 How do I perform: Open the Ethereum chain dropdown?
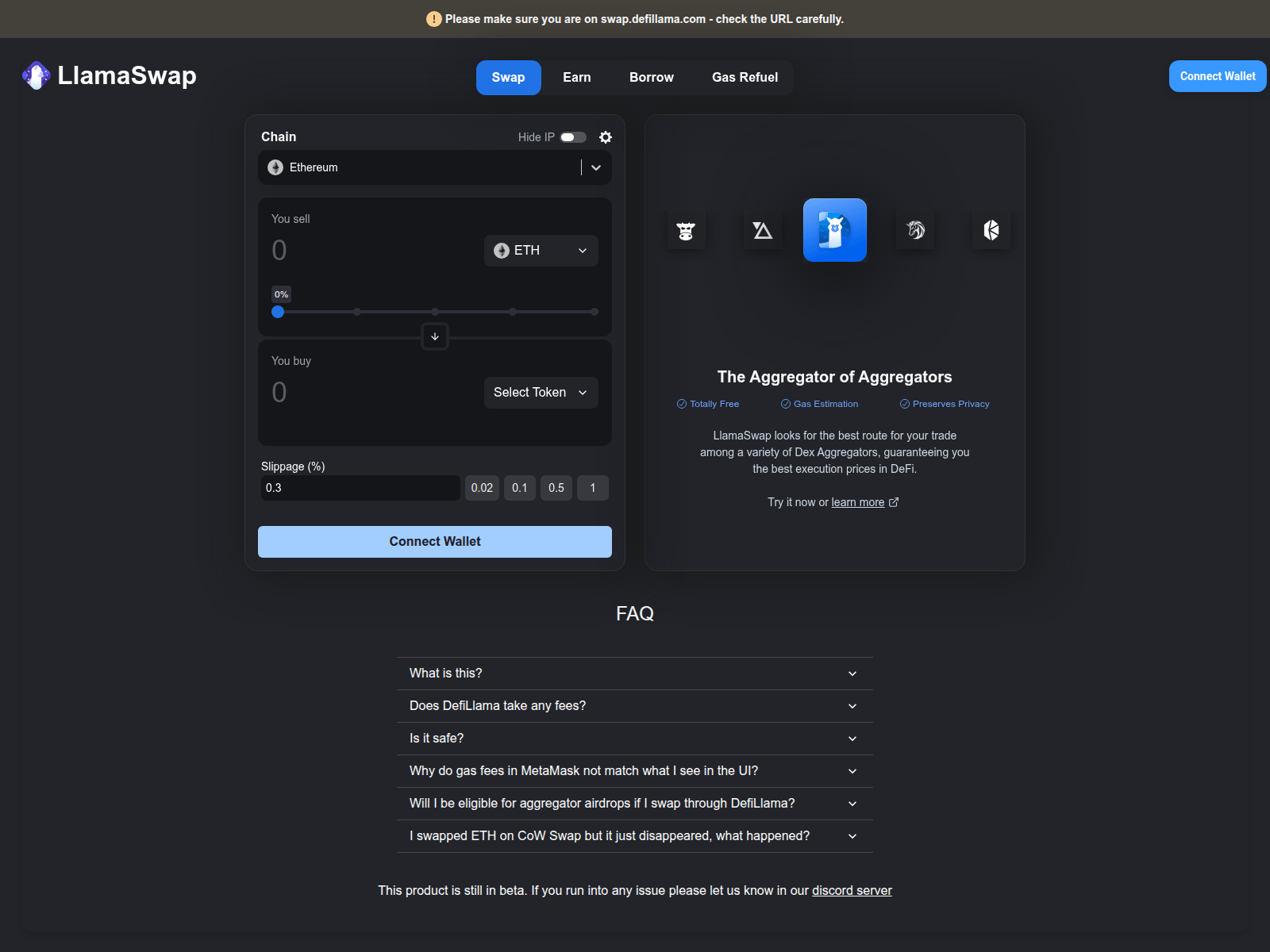(434, 167)
